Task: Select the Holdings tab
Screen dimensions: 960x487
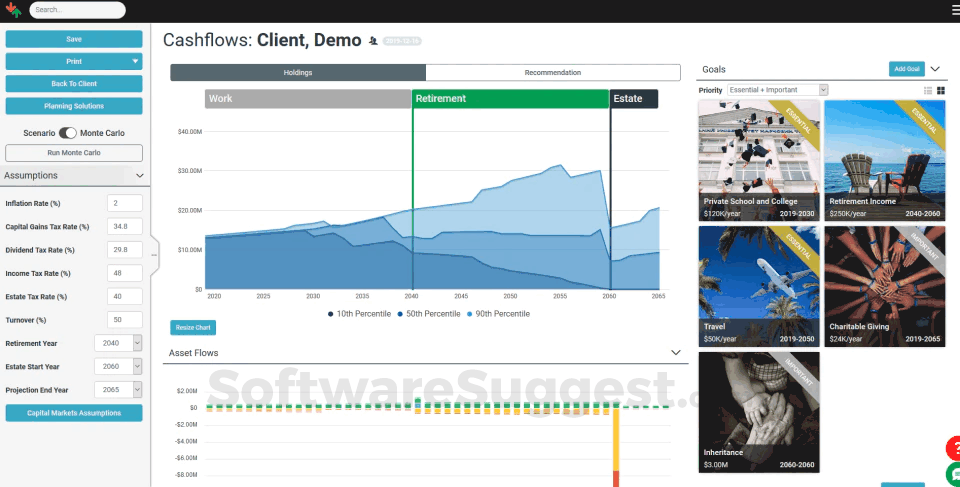Action: click(298, 73)
